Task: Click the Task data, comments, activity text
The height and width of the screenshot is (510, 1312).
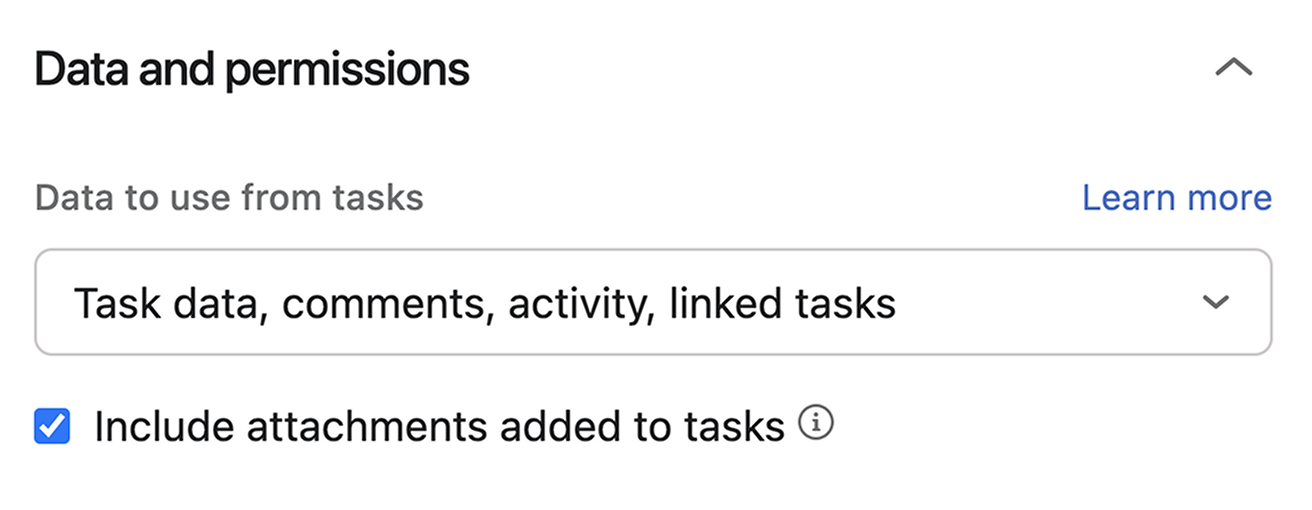Action: point(484,303)
